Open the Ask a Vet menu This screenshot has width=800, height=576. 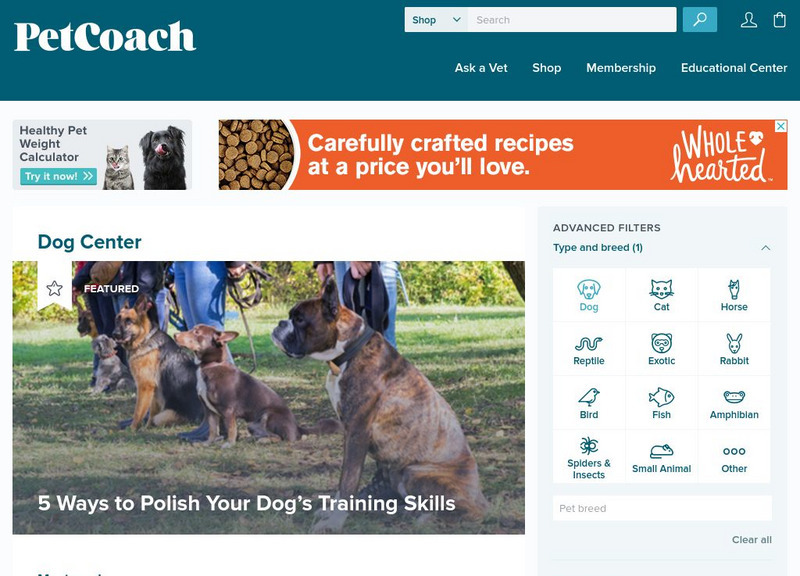(x=481, y=68)
